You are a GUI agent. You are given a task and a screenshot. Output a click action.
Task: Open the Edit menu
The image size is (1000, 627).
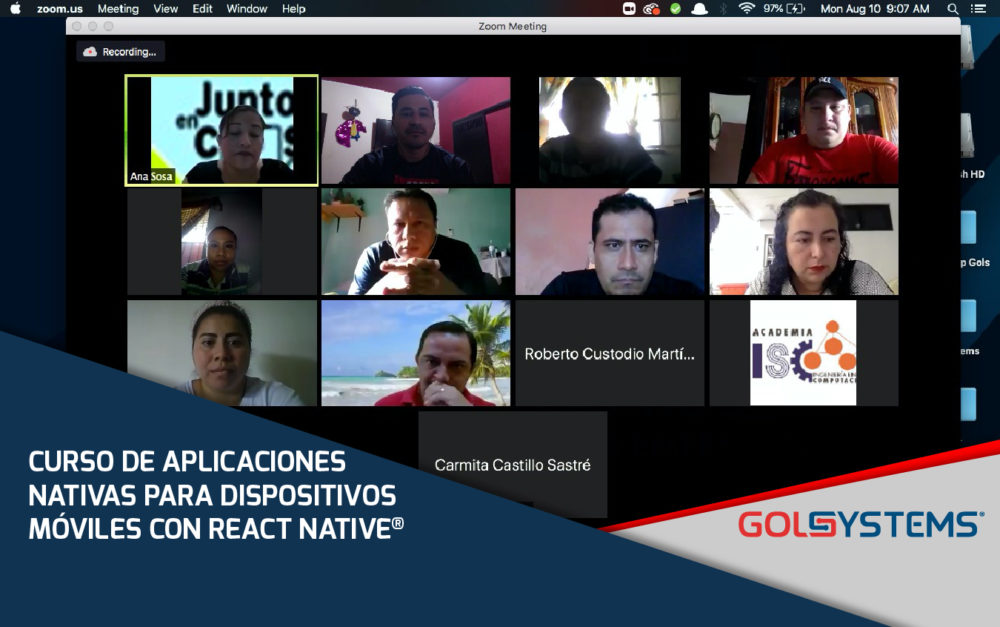coord(202,9)
